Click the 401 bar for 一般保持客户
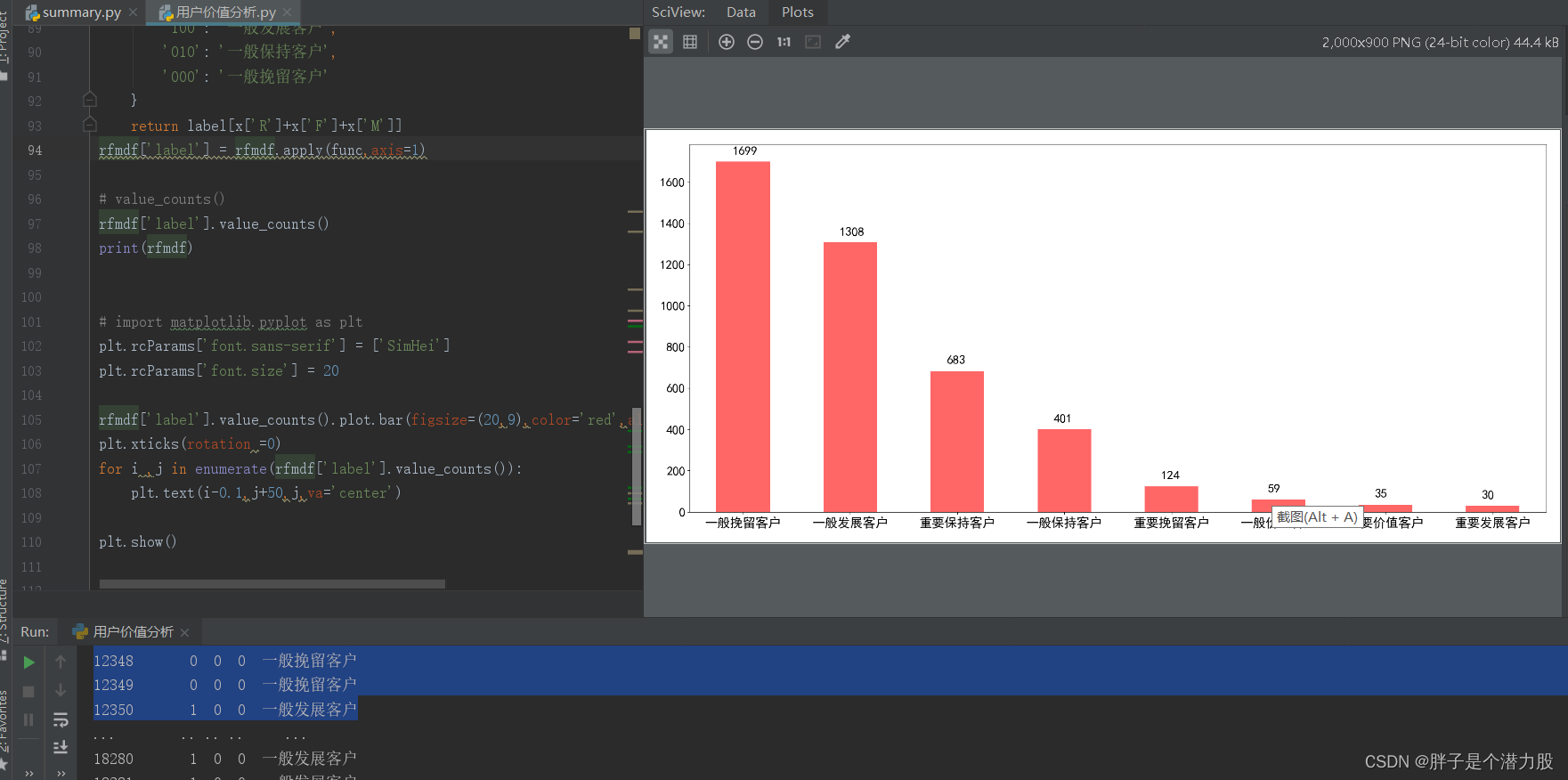 [1064, 470]
